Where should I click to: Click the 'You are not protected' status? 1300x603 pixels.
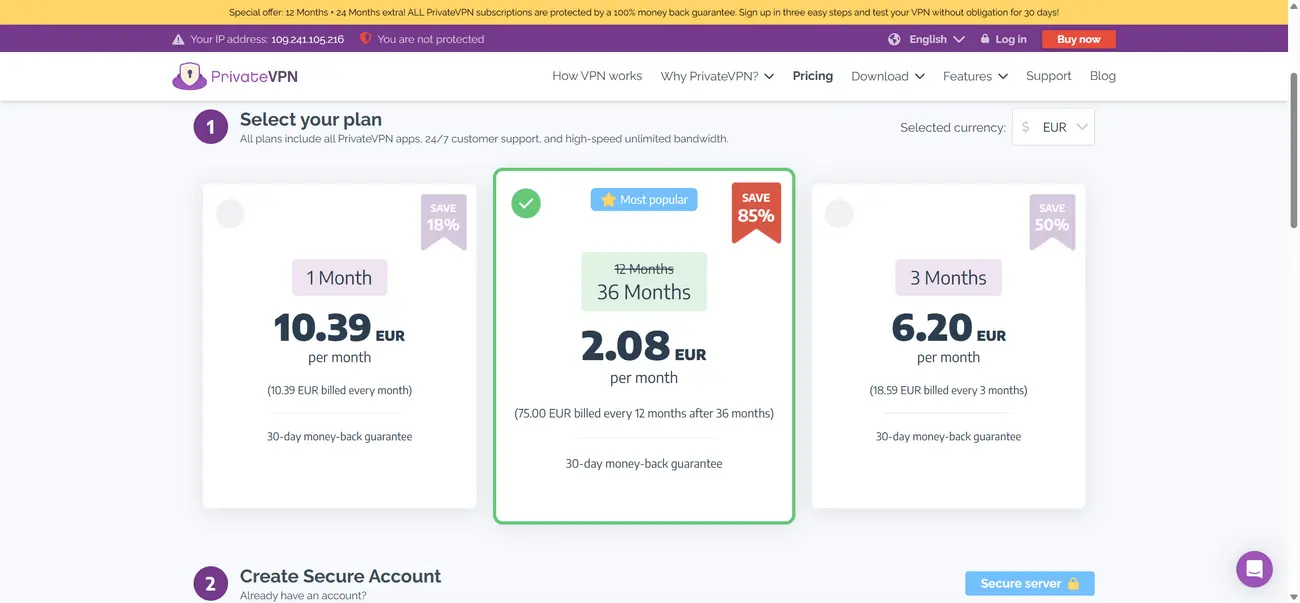tap(431, 39)
